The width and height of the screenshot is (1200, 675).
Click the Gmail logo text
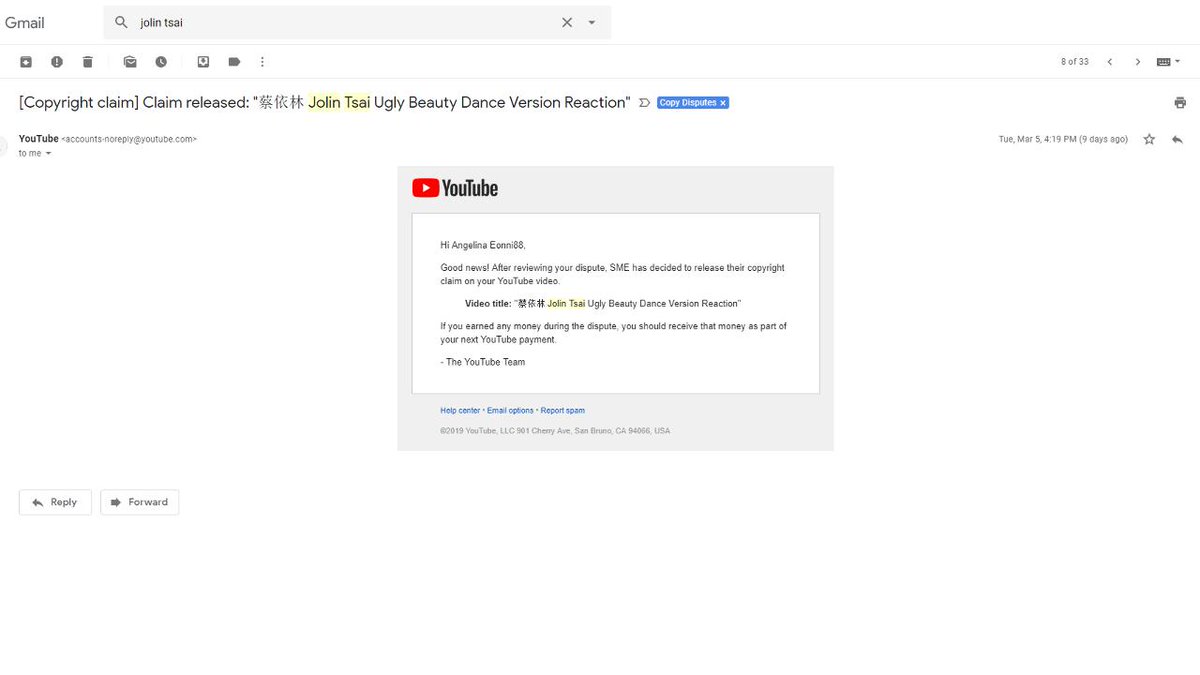tap(25, 22)
